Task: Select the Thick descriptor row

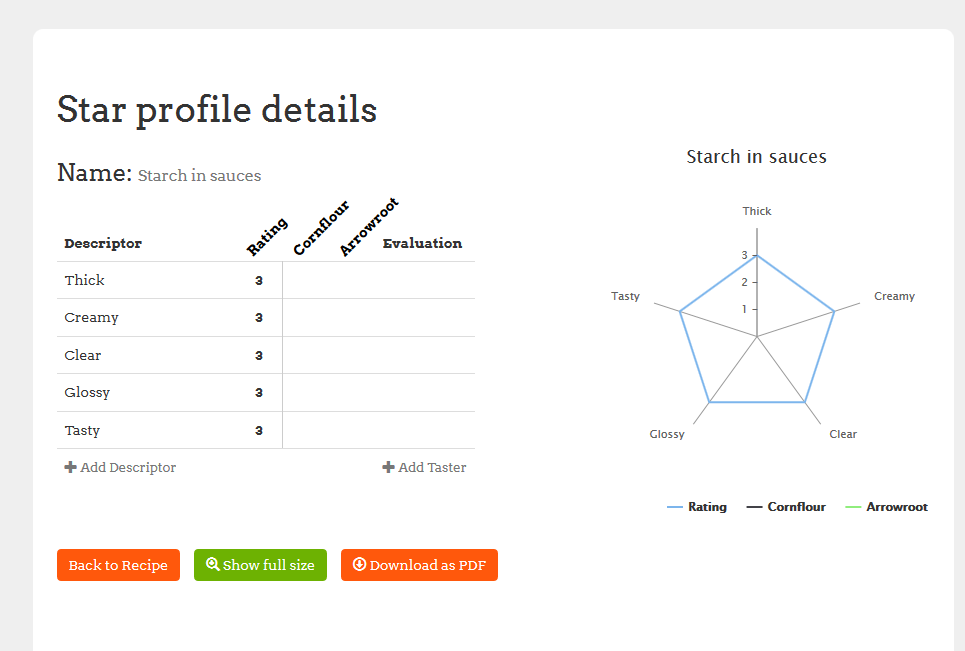Action: pyautogui.click(x=84, y=280)
